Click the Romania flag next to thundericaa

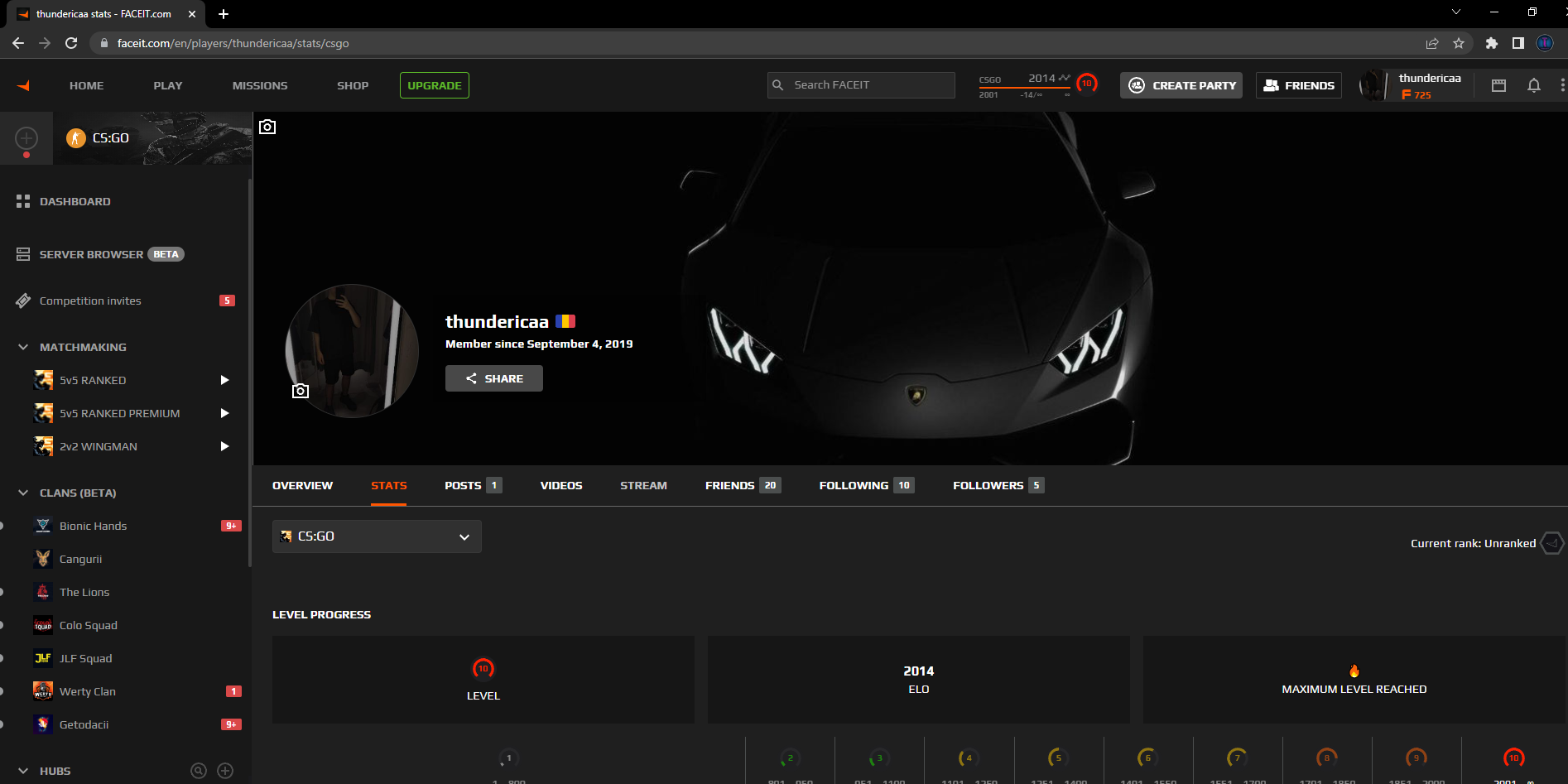[x=565, y=321]
